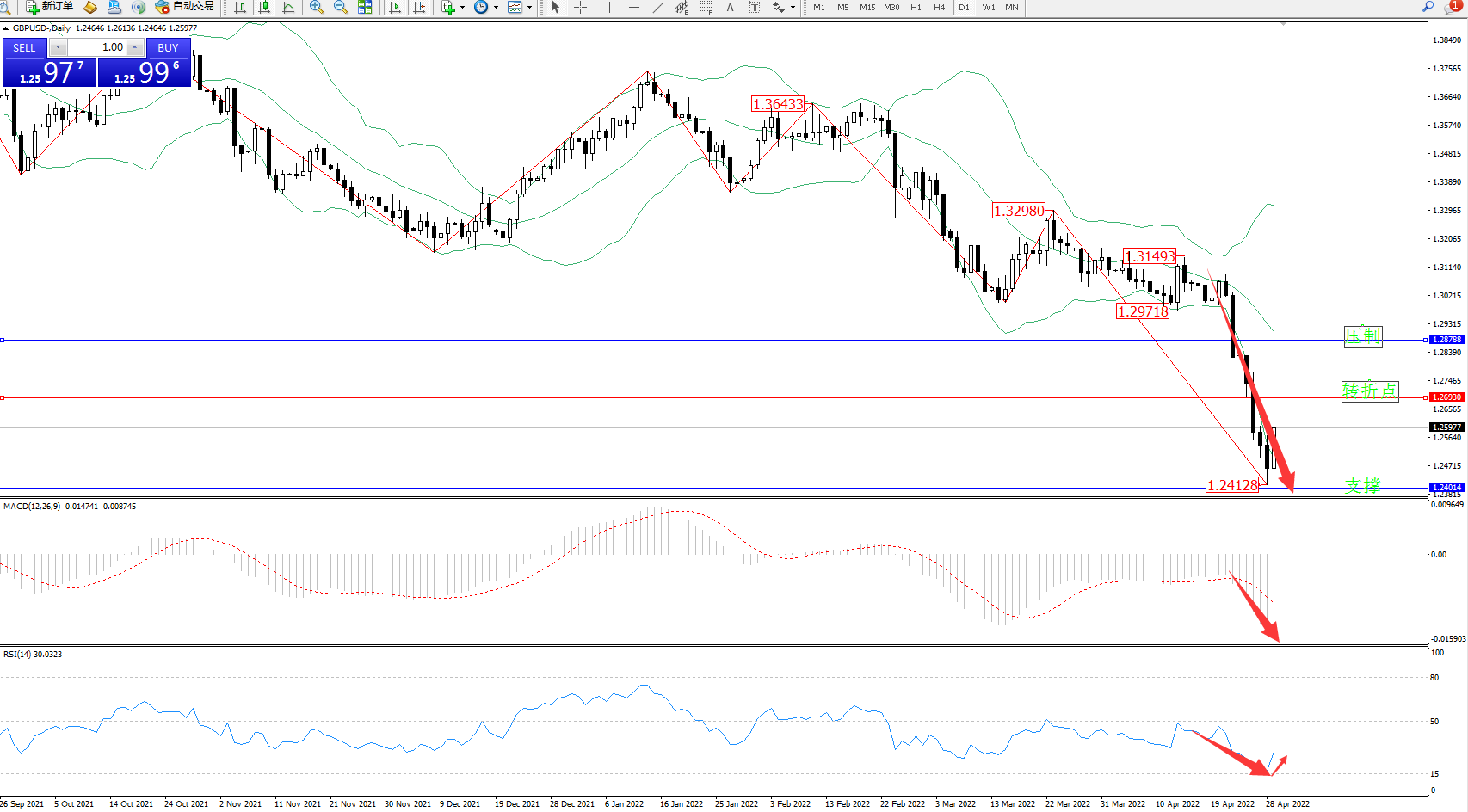
Task: Pick the Fibonacci retracement tool
Action: (x=706, y=7)
